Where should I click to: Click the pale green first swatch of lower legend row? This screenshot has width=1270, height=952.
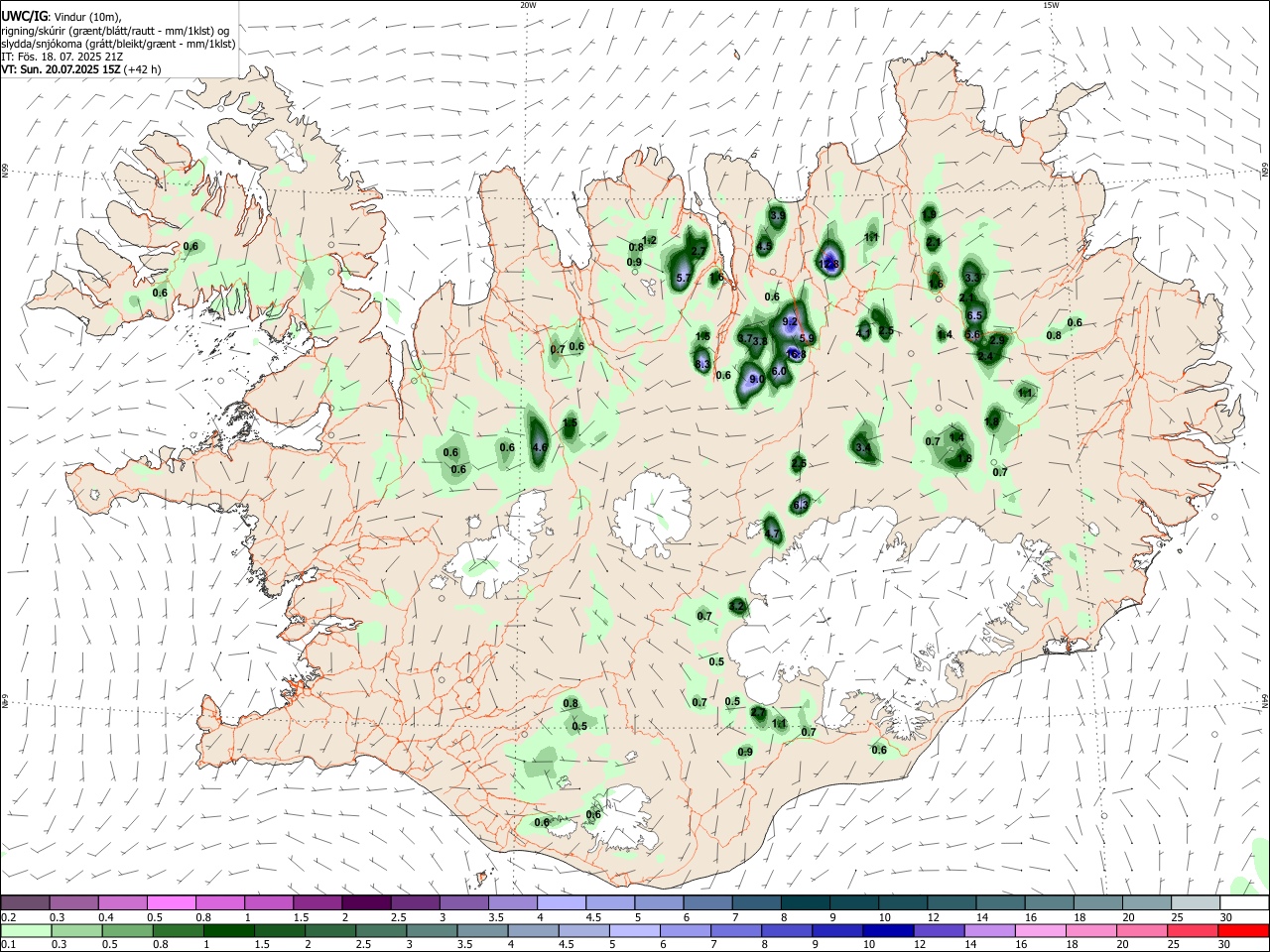[x=25, y=930]
